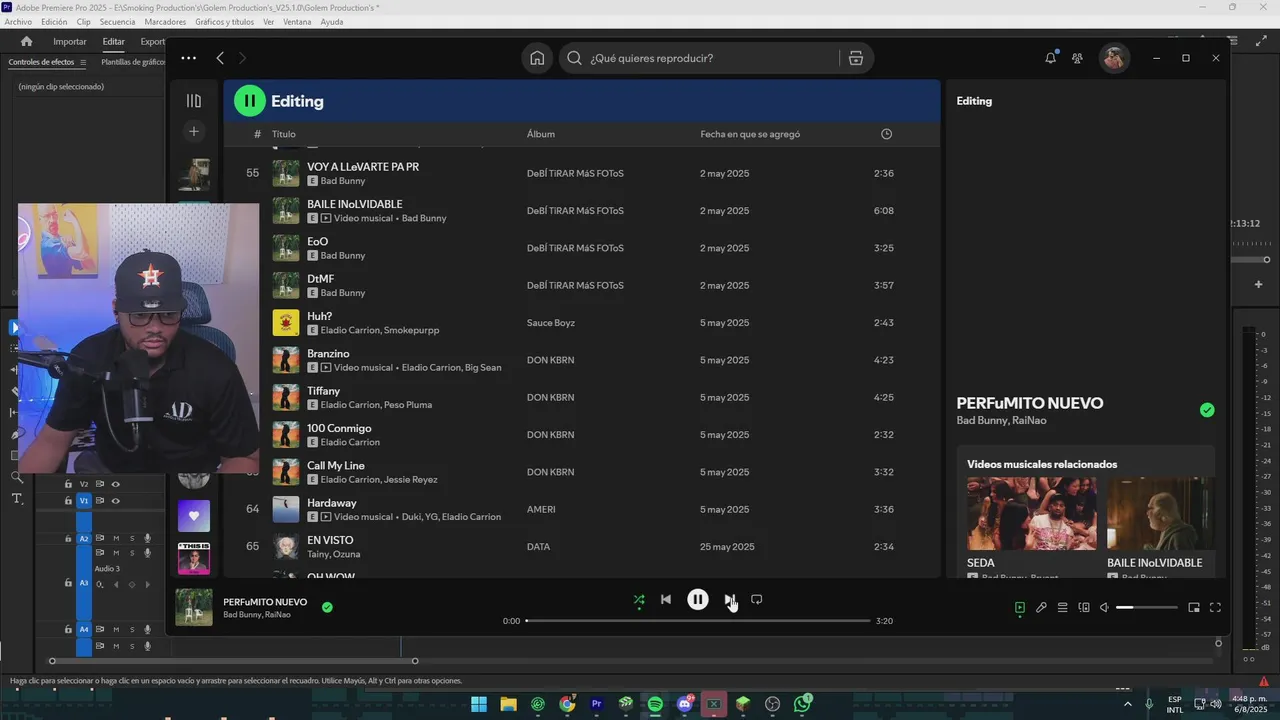Sort by Álbum column header
This screenshot has height=720, width=1280.
click(541, 134)
